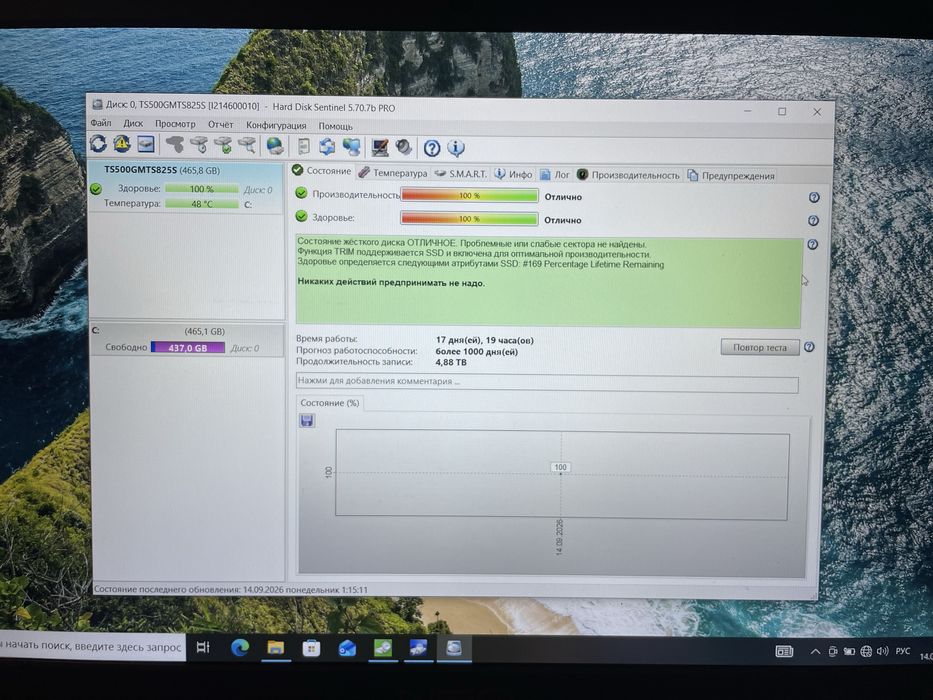Open the Диск menu
This screenshot has width=933, height=700.
(x=133, y=123)
